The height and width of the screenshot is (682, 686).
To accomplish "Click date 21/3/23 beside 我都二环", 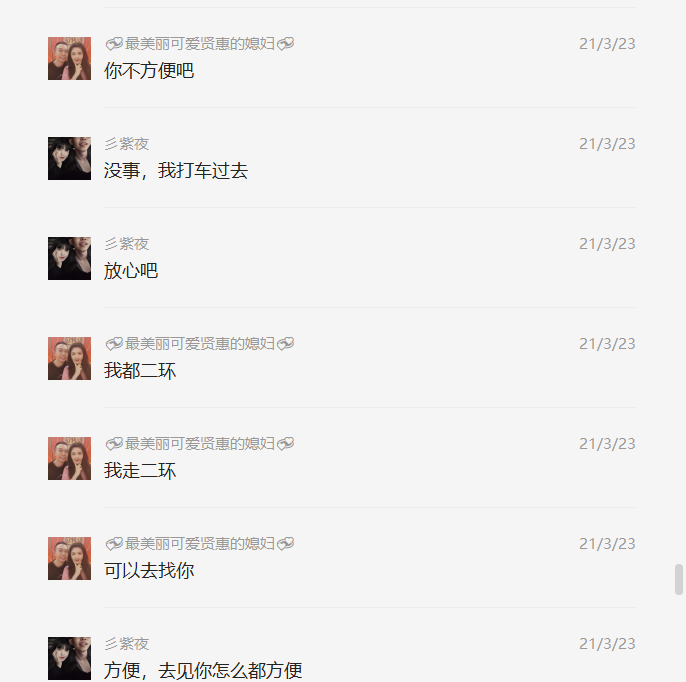I will coord(607,344).
